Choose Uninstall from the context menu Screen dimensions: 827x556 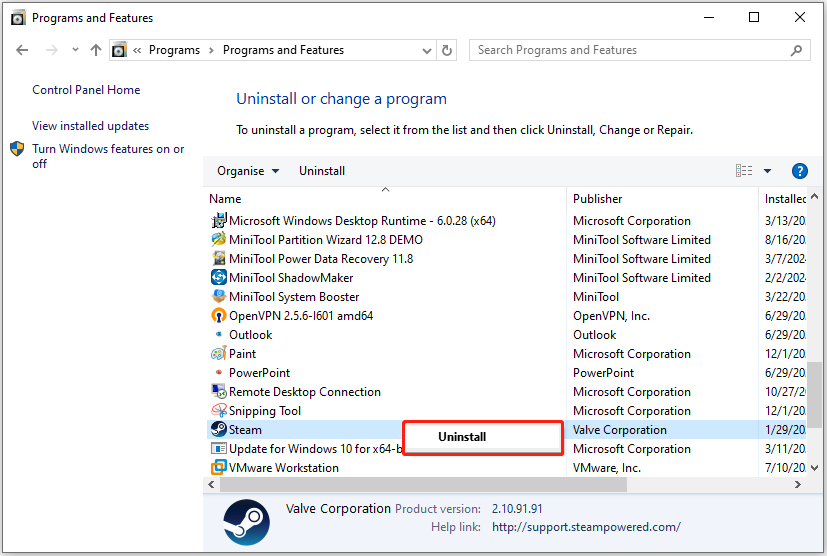pos(462,437)
